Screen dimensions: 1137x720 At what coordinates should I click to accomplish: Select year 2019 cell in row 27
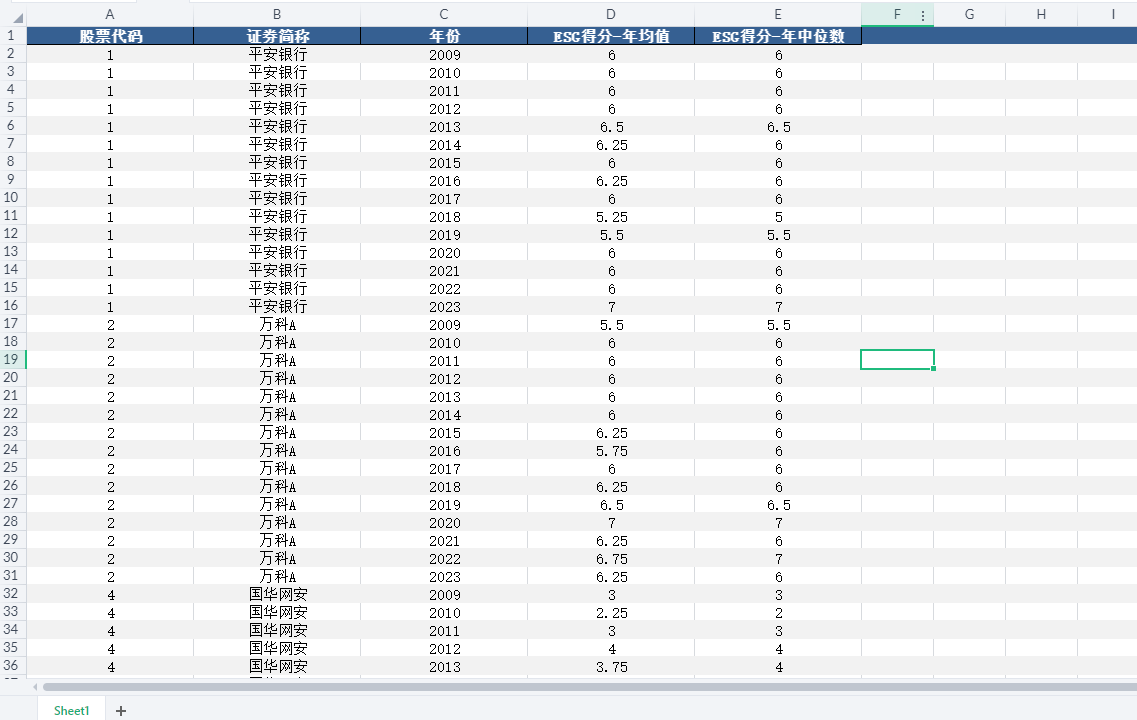click(444, 505)
